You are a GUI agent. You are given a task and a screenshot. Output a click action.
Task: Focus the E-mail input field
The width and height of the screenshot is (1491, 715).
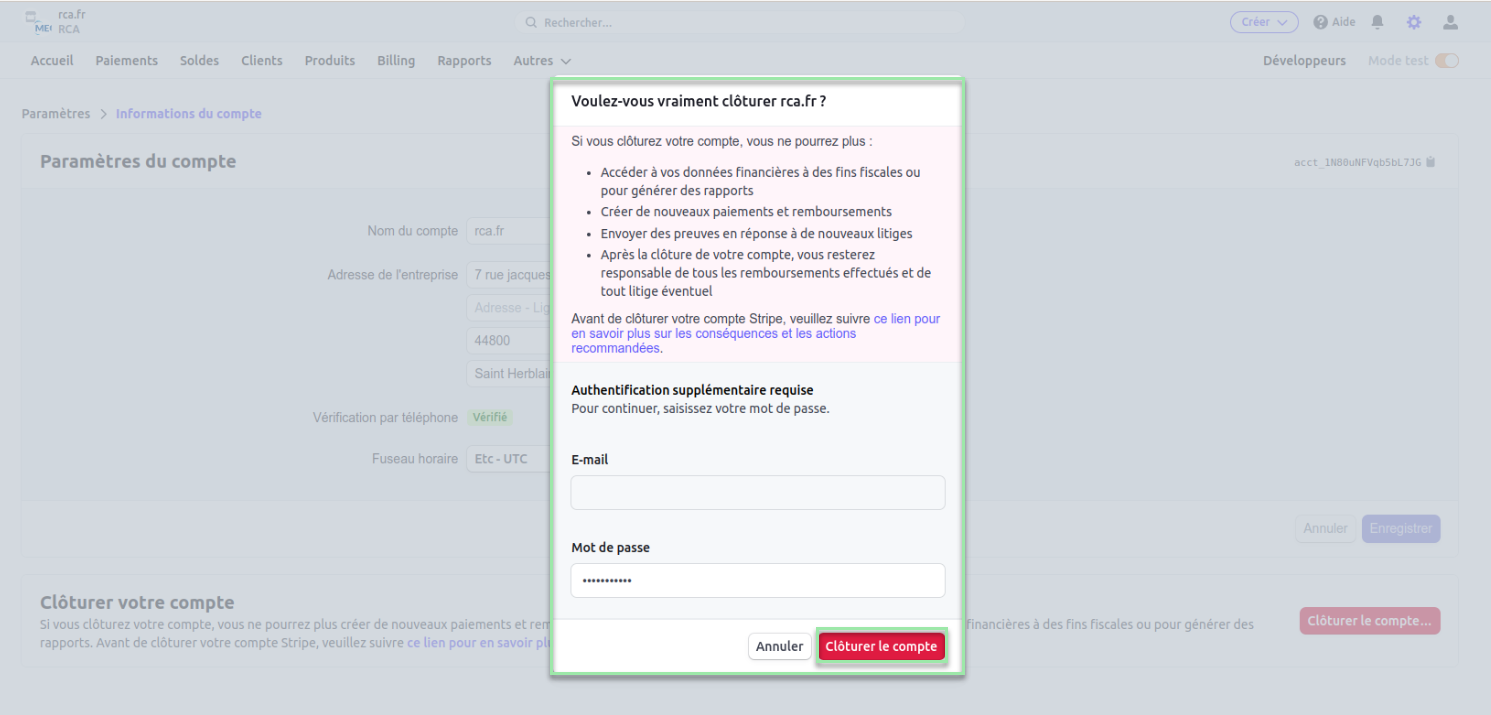coord(758,493)
